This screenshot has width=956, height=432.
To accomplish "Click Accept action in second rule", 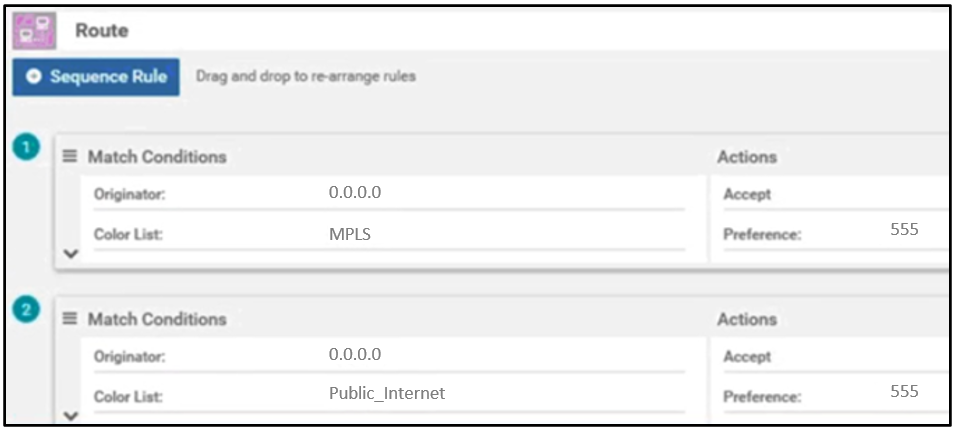I will (x=747, y=356).
